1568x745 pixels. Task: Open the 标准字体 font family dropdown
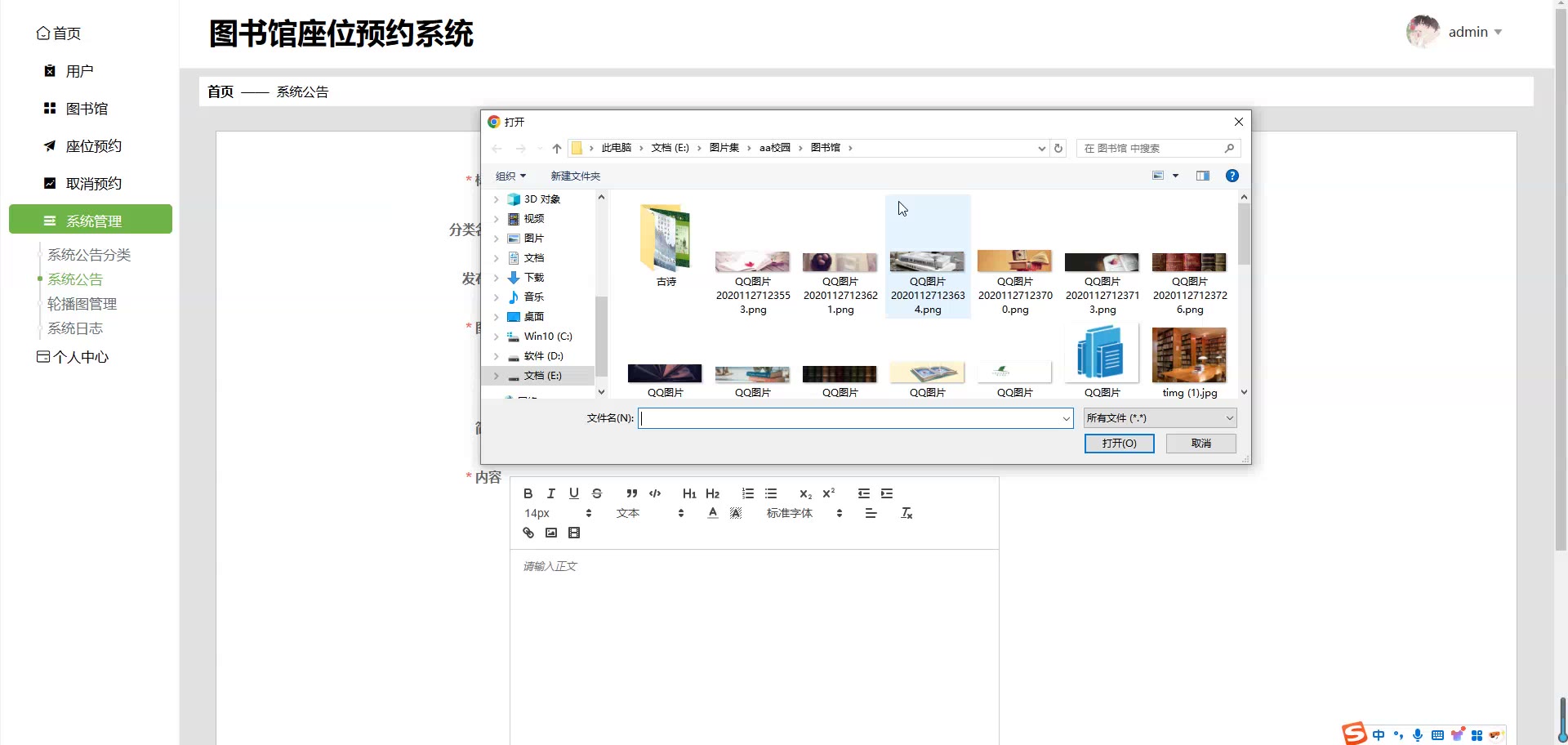[804, 513]
